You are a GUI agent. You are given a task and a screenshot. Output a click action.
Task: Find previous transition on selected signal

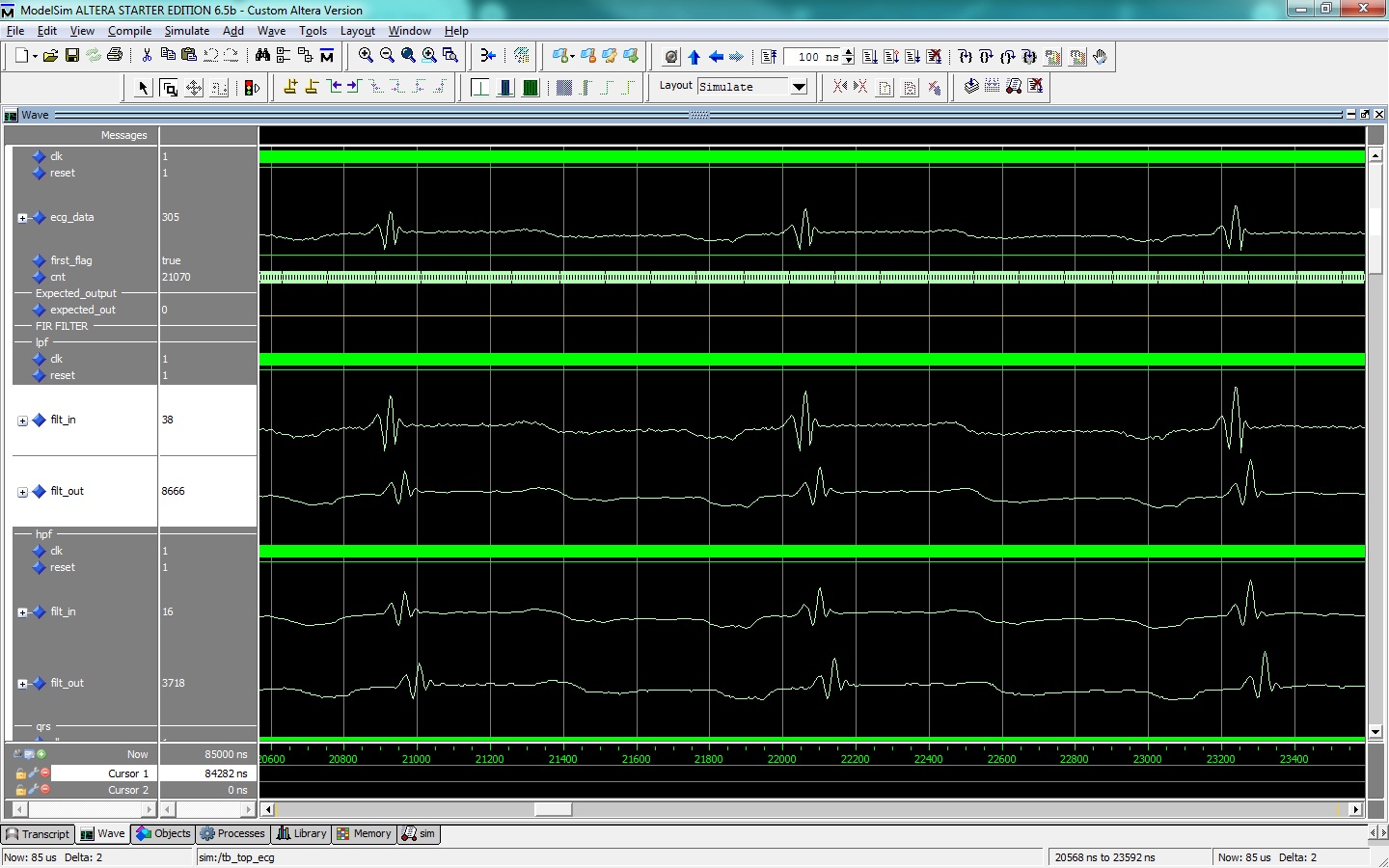pos(335,87)
